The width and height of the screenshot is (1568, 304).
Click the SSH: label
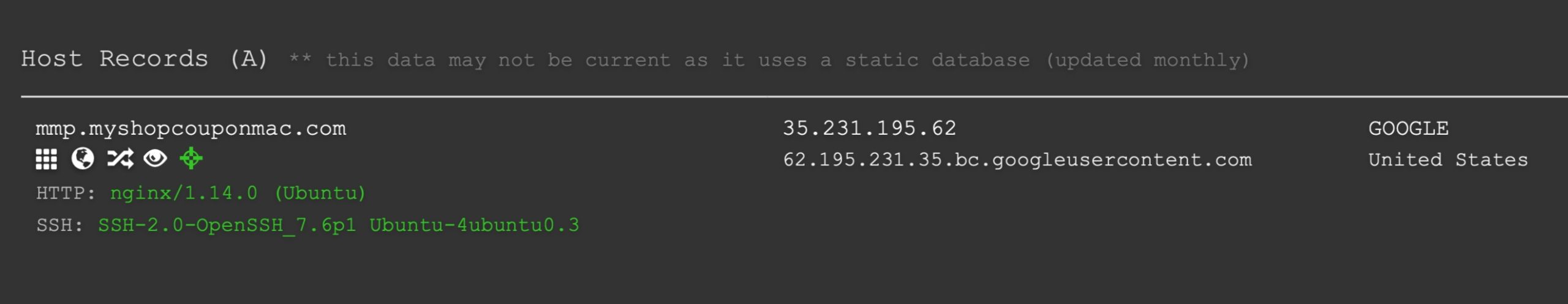click(59, 226)
